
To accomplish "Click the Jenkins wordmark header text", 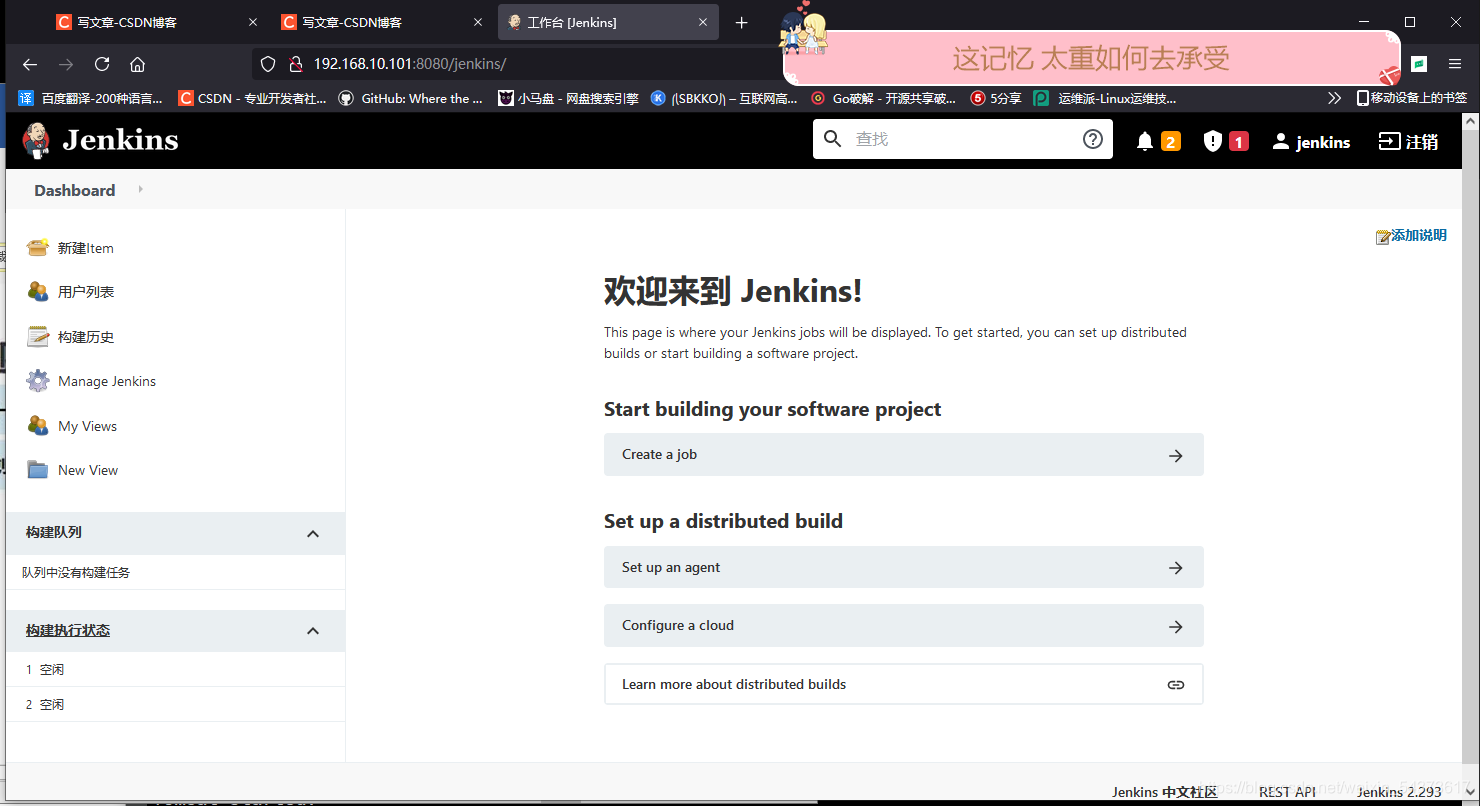I will pos(120,140).
